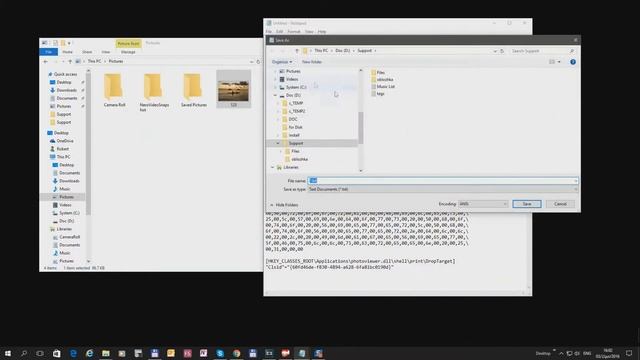Open the View tab in Explorer ribbon
The image size is (640, 360).
click(x=106, y=52)
